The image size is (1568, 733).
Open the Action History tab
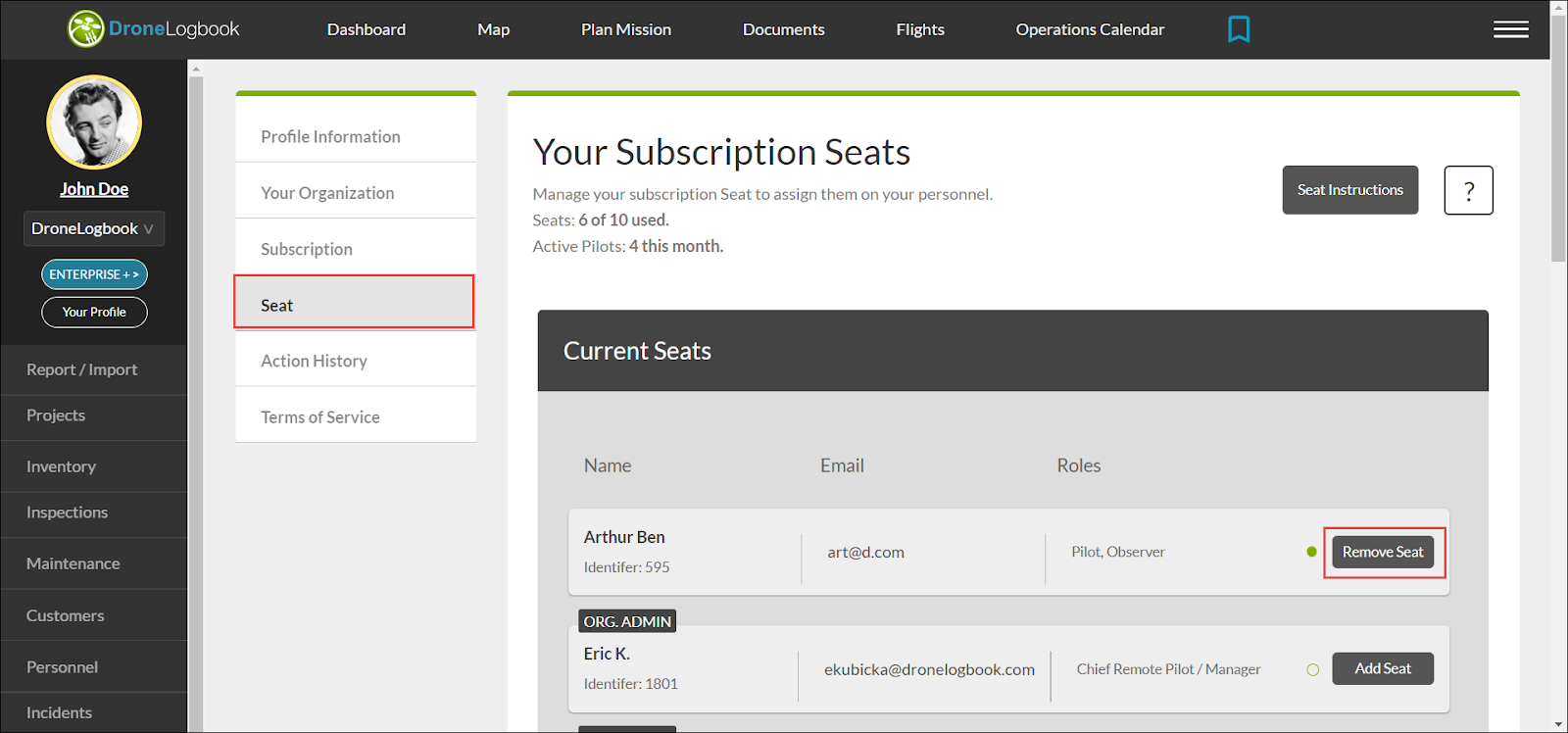pyautogui.click(x=356, y=361)
